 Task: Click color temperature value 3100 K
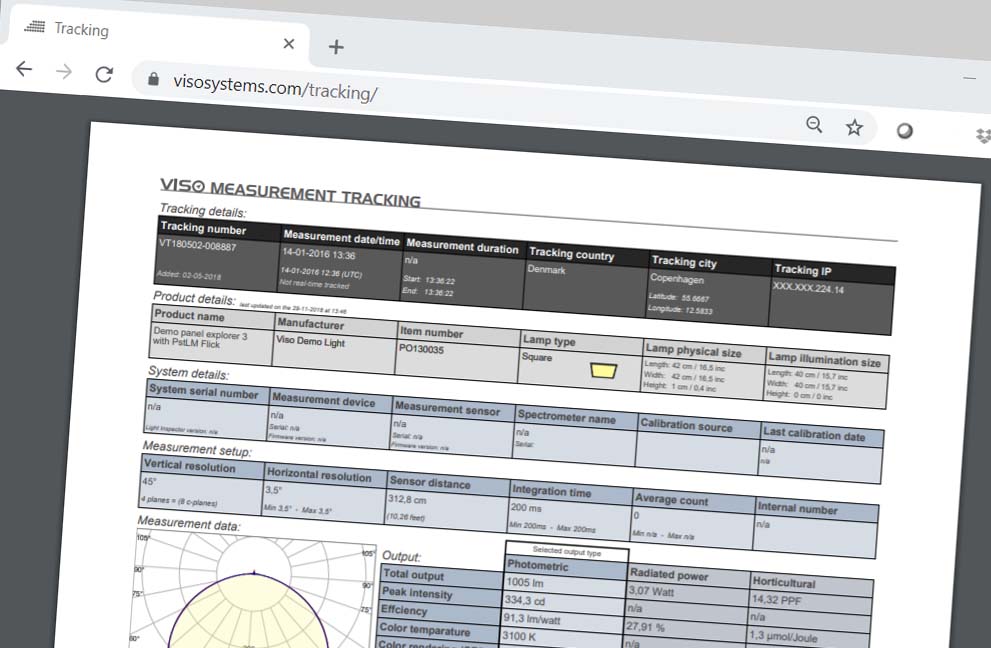click(519, 636)
